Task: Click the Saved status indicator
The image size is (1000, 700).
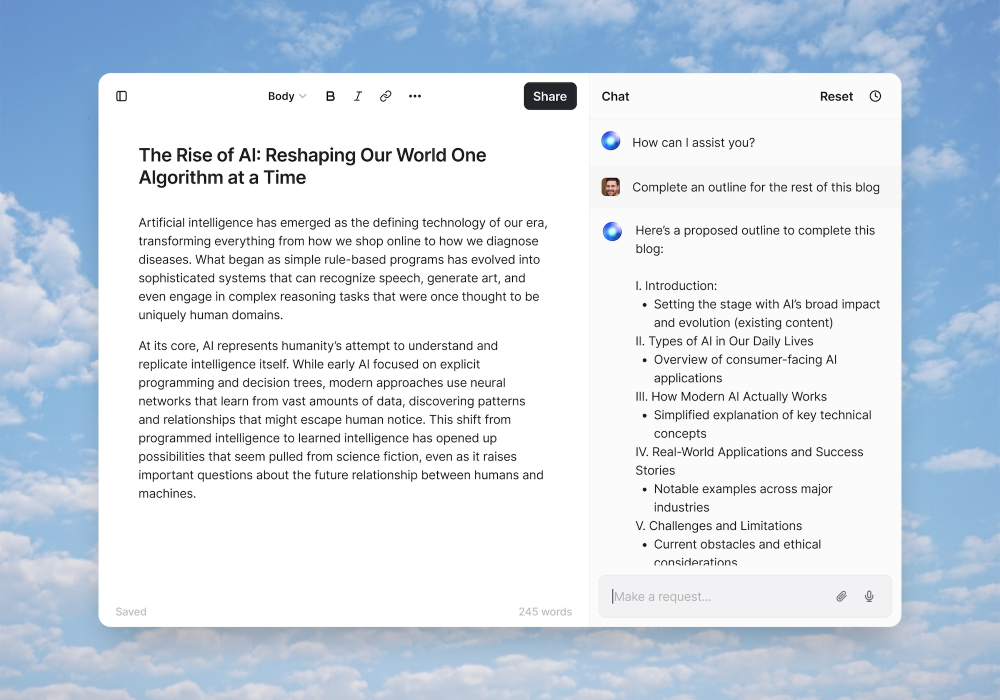Action: coord(131,611)
